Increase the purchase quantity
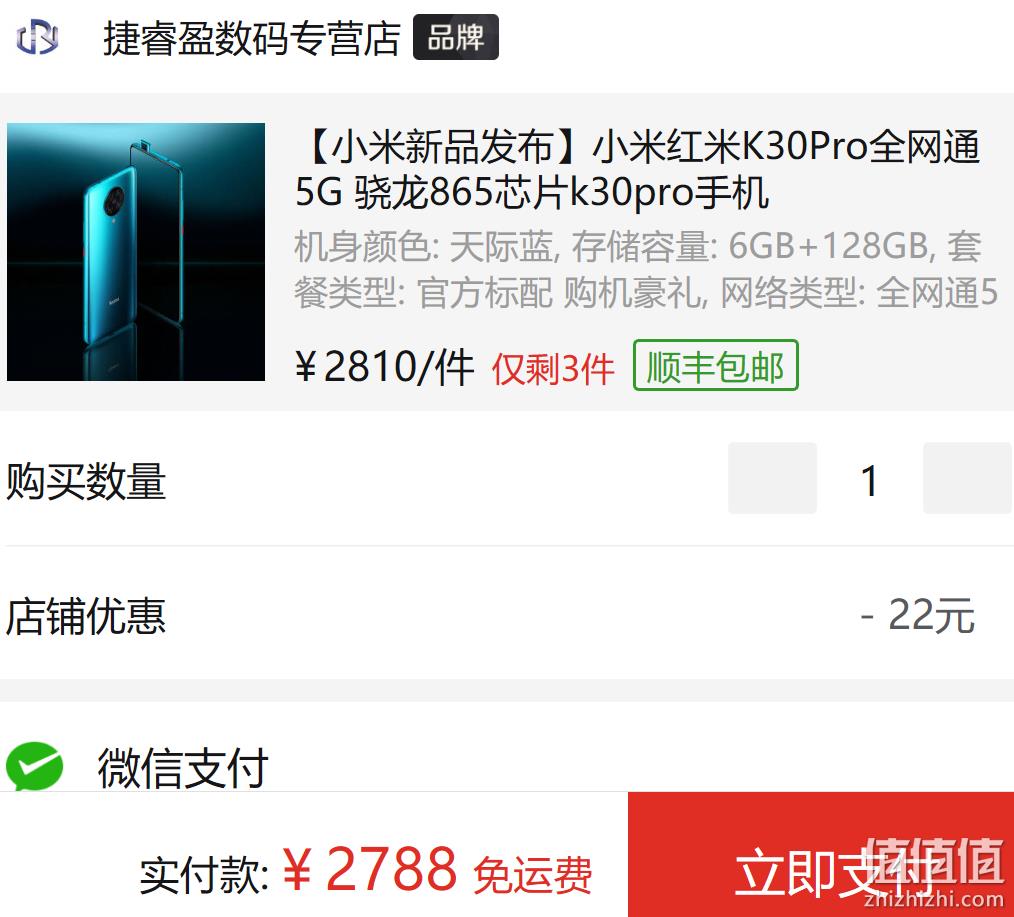 (967, 478)
